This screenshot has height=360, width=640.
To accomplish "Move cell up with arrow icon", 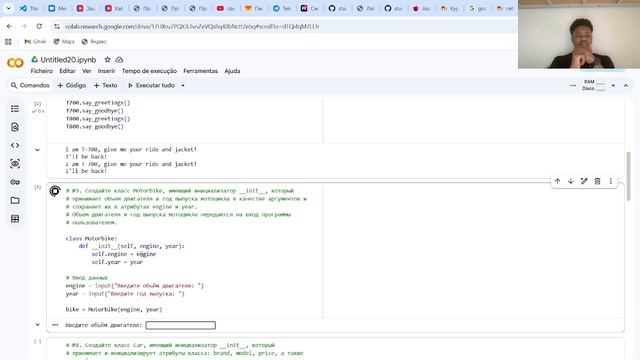I will (x=558, y=181).
